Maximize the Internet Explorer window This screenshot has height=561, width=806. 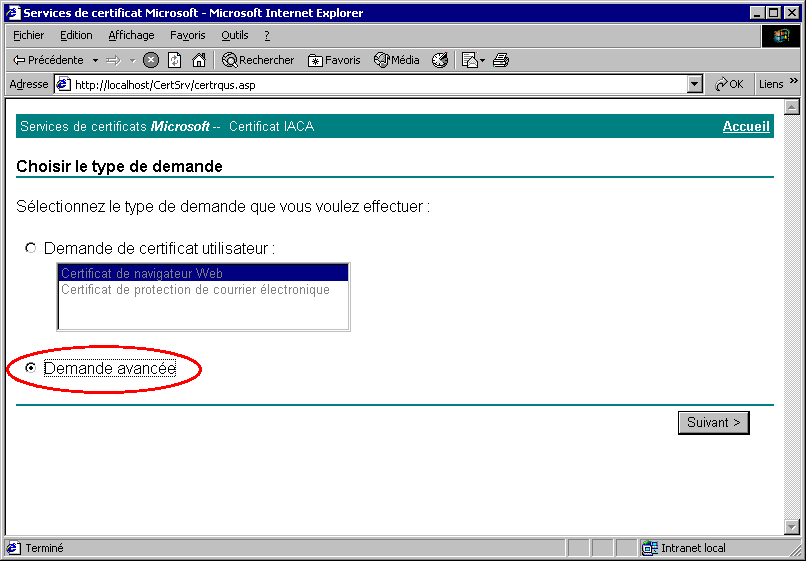774,13
